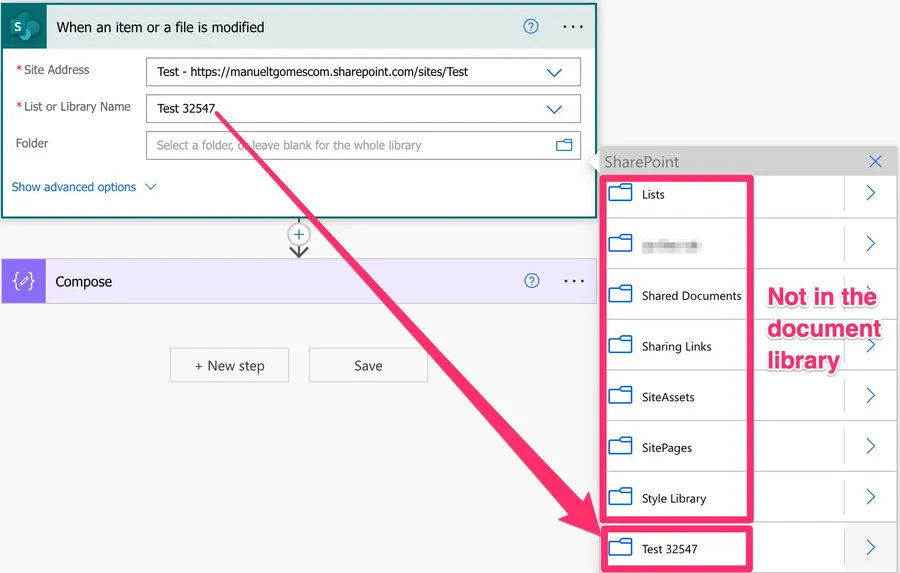Expand the Lists folder chevron
This screenshot has height=573, width=900.
pyautogui.click(x=870, y=194)
